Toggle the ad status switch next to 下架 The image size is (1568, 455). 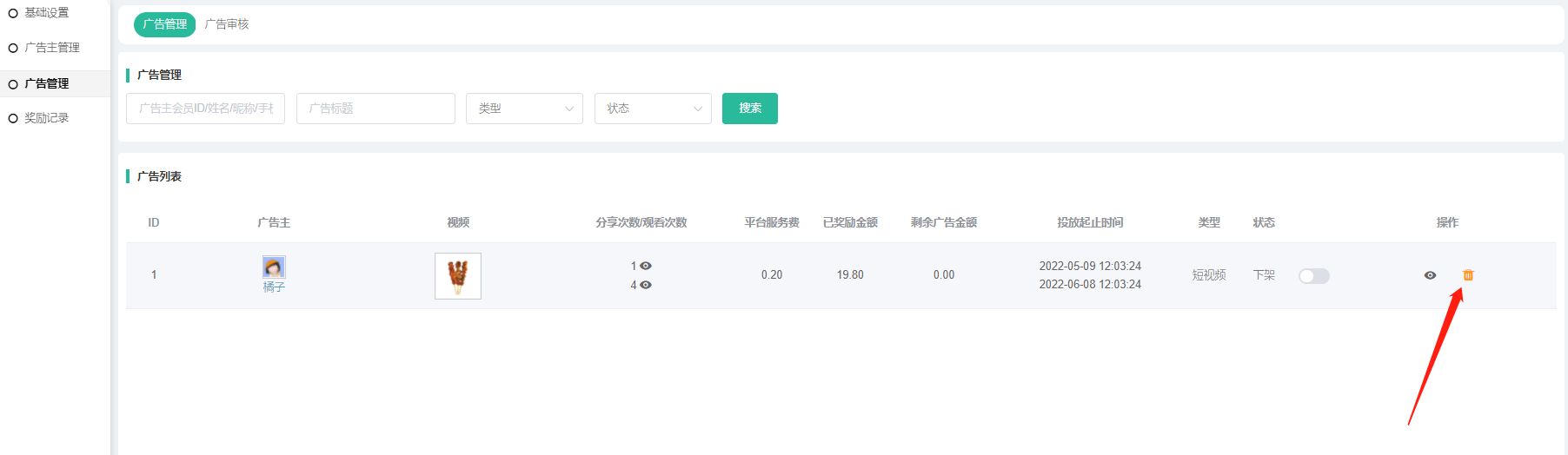[x=1313, y=276]
